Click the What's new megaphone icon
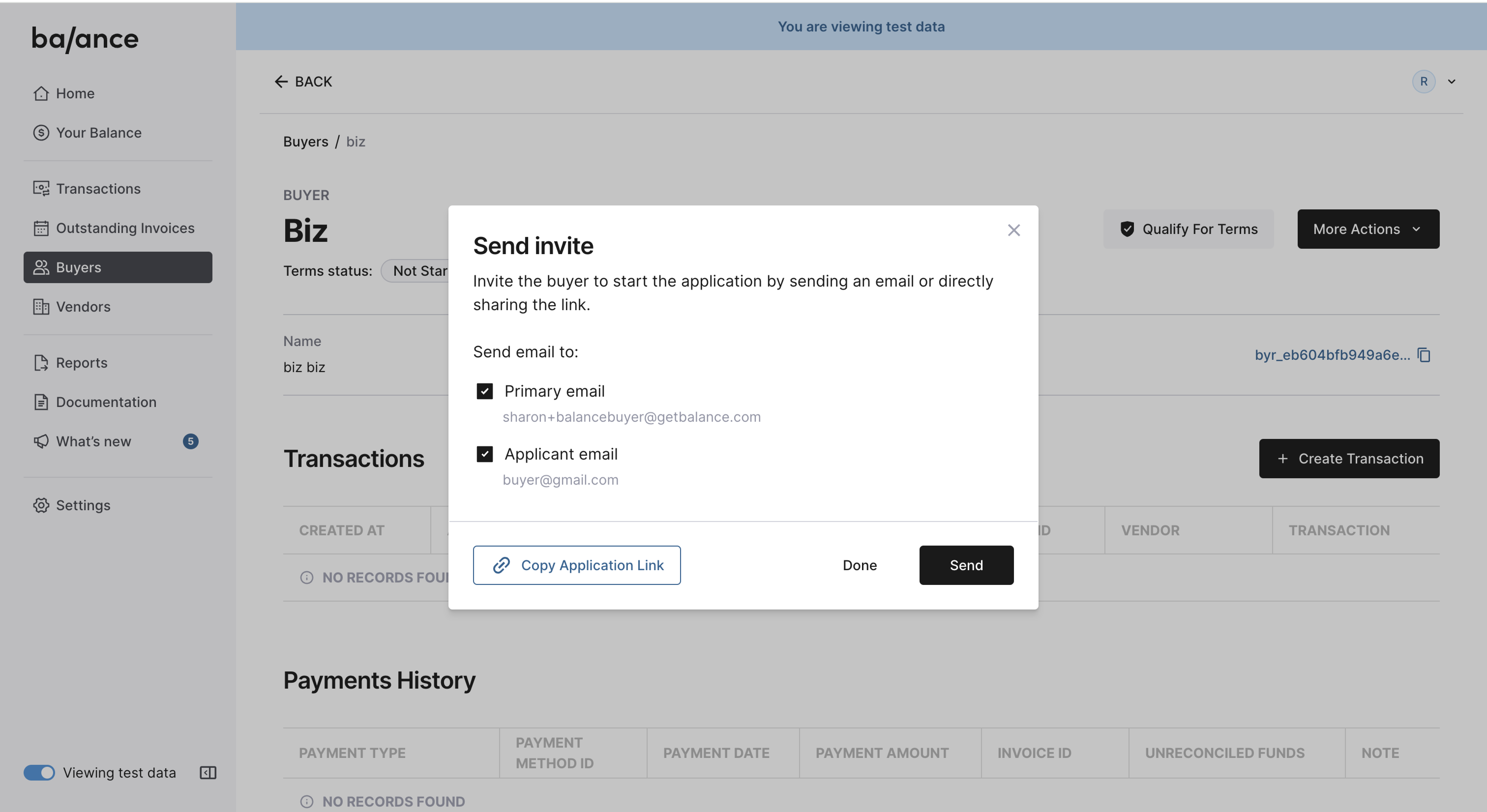Viewport: 1487px width, 812px height. click(41, 441)
